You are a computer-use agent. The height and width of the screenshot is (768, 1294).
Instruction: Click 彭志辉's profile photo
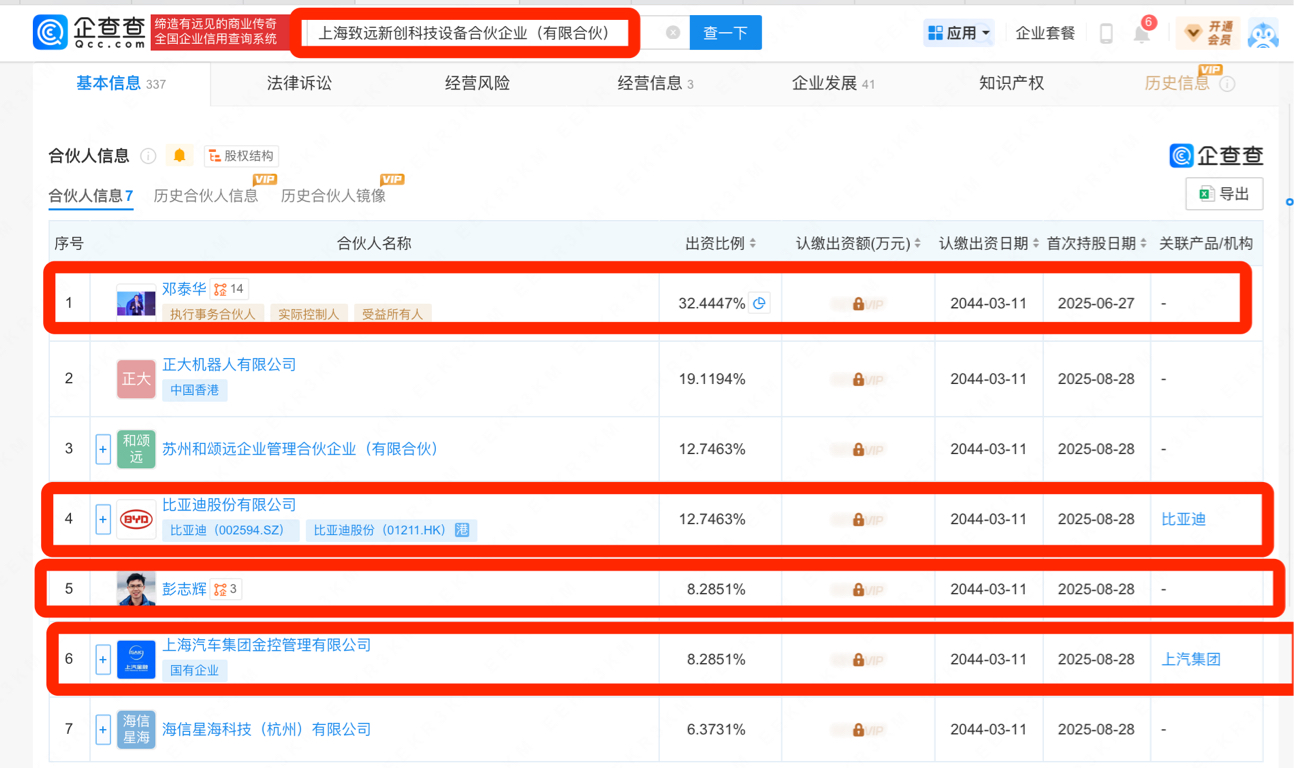[136, 589]
